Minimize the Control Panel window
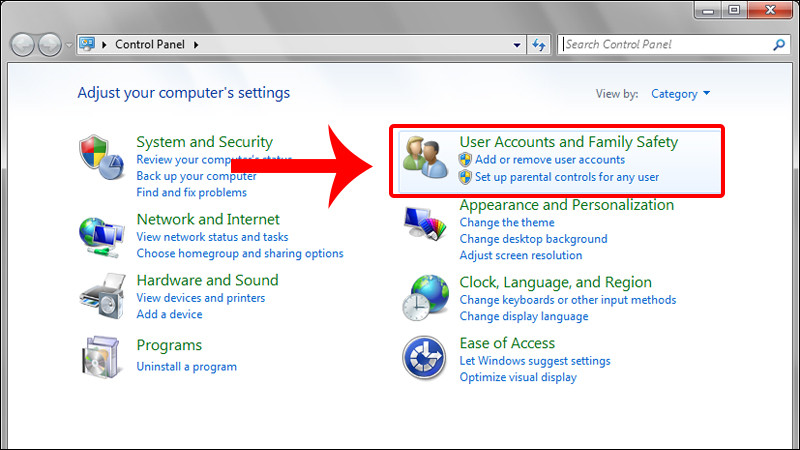Image resolution: width=800 pixels, height=450 pixels. pyautogui.click(x=708, y=10)
